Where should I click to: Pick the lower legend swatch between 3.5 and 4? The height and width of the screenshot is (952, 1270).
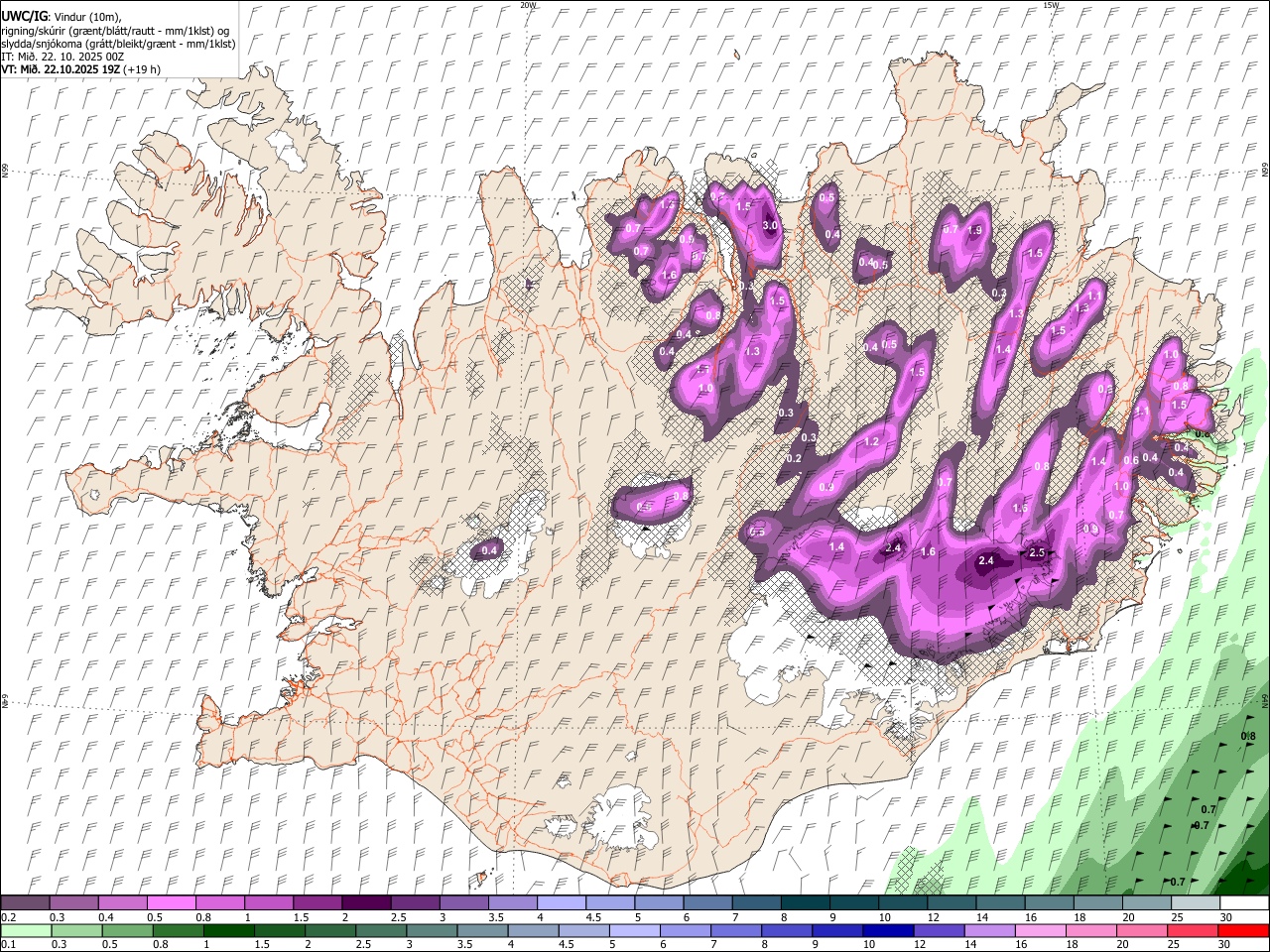pyautogui.click(x=482, y=931)
